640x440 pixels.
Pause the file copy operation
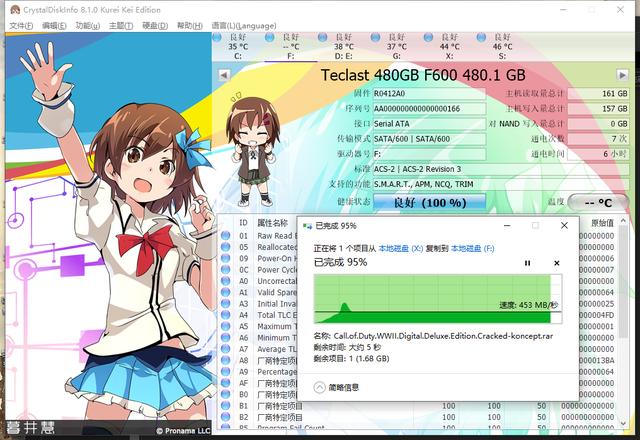(x=527, y=263)
